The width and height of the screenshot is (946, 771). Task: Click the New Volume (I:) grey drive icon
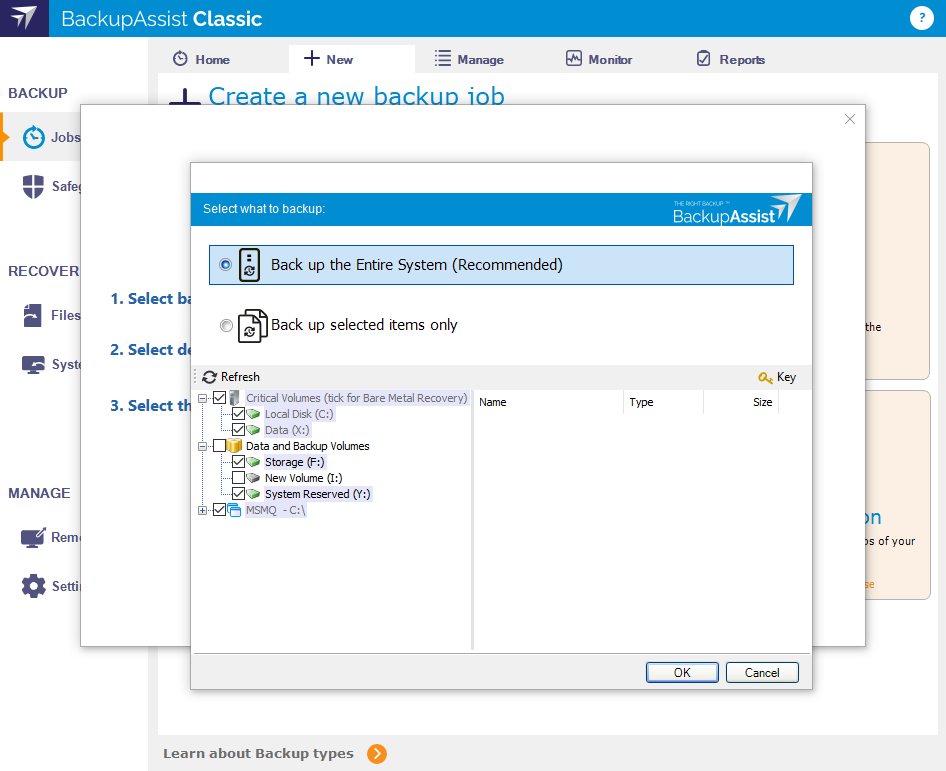pos(253,478)
